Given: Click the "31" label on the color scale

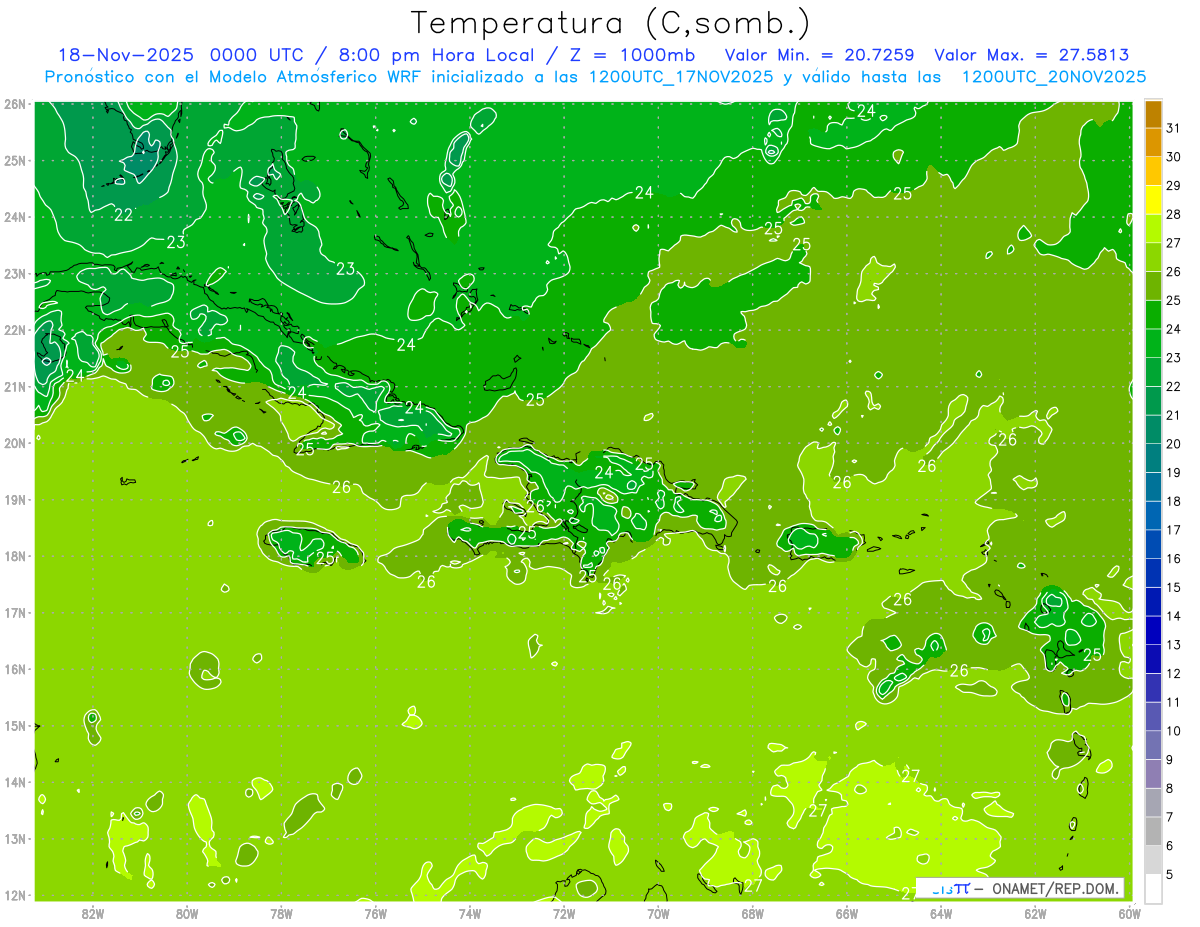Looking at the screenshot, I should pos(1173,128).
